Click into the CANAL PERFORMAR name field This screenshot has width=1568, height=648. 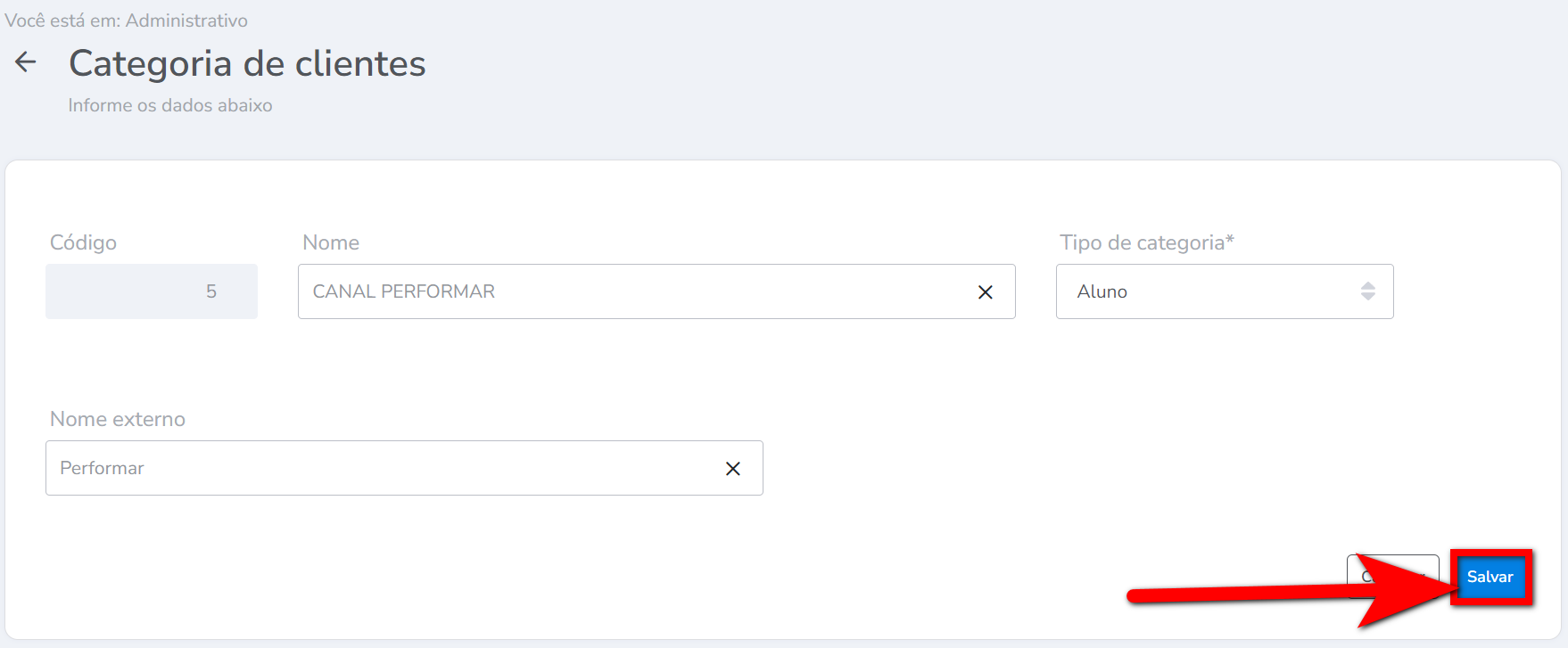coord(624,291)
